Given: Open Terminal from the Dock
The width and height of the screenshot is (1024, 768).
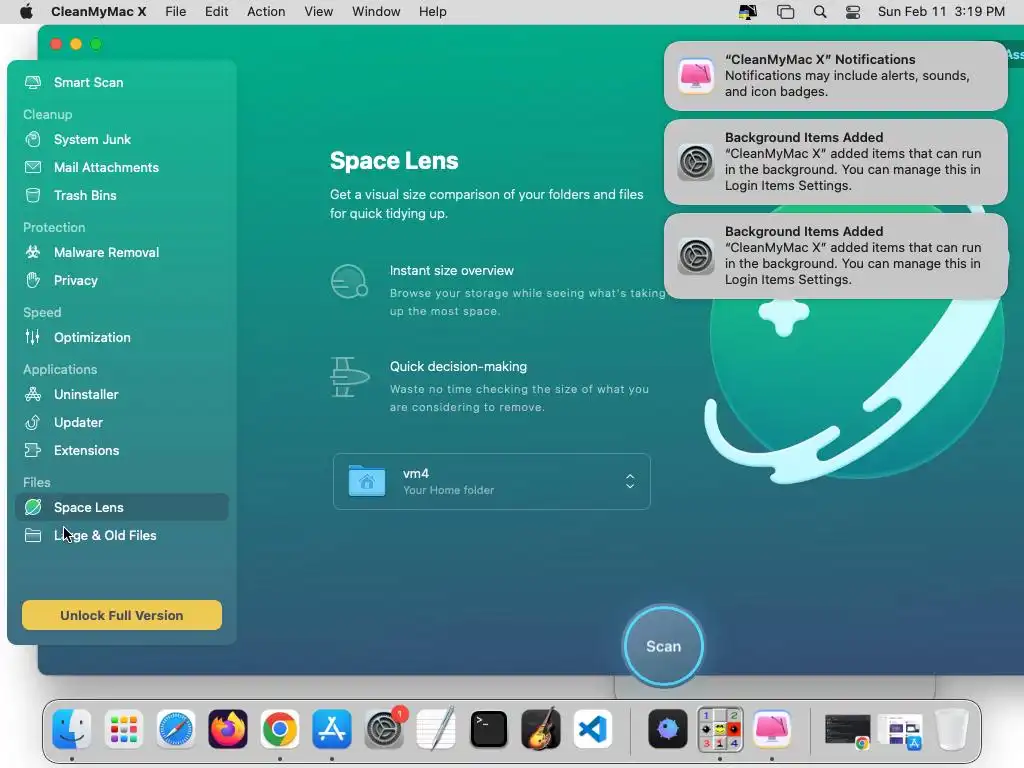Looking at the screenshot, I should pos(488,729).
